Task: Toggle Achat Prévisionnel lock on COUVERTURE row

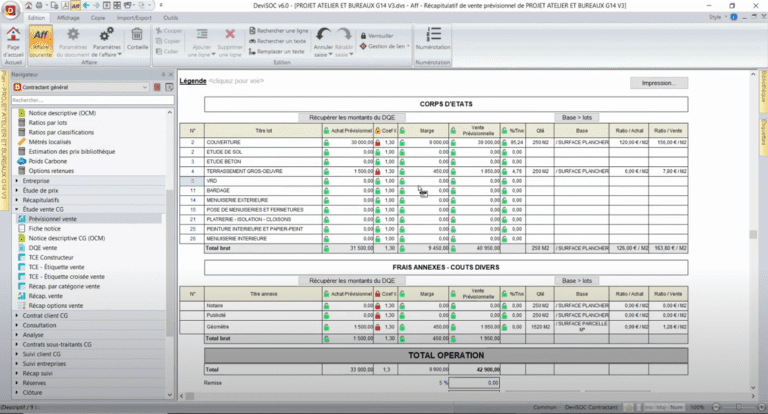Action: pyautogui.click(x=327, y=143)
